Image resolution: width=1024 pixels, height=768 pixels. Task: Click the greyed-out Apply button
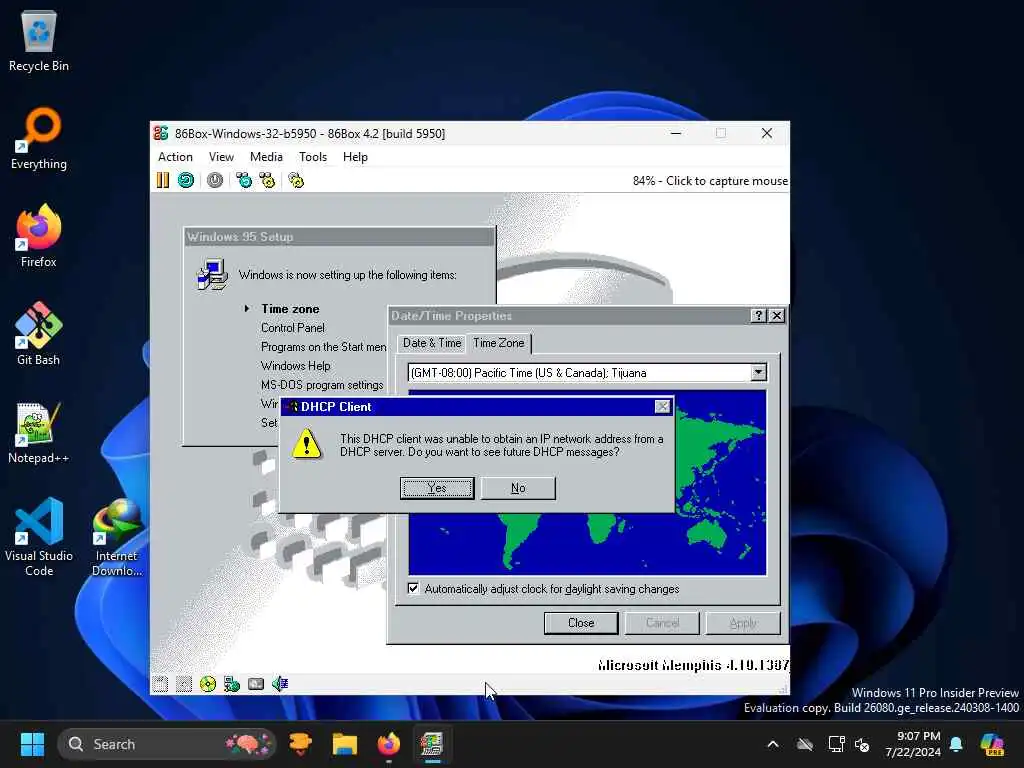click(743, 622)
